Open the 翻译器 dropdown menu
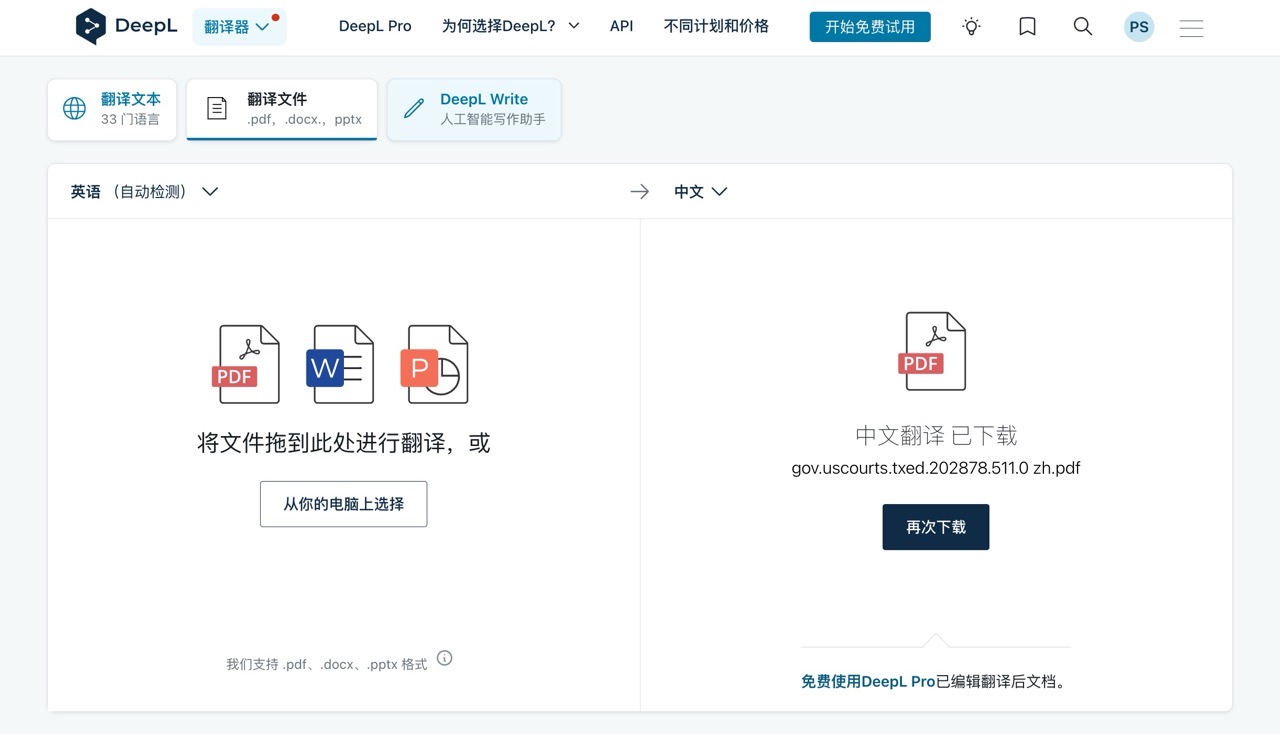1280x734 pixels. coord(239,27)
